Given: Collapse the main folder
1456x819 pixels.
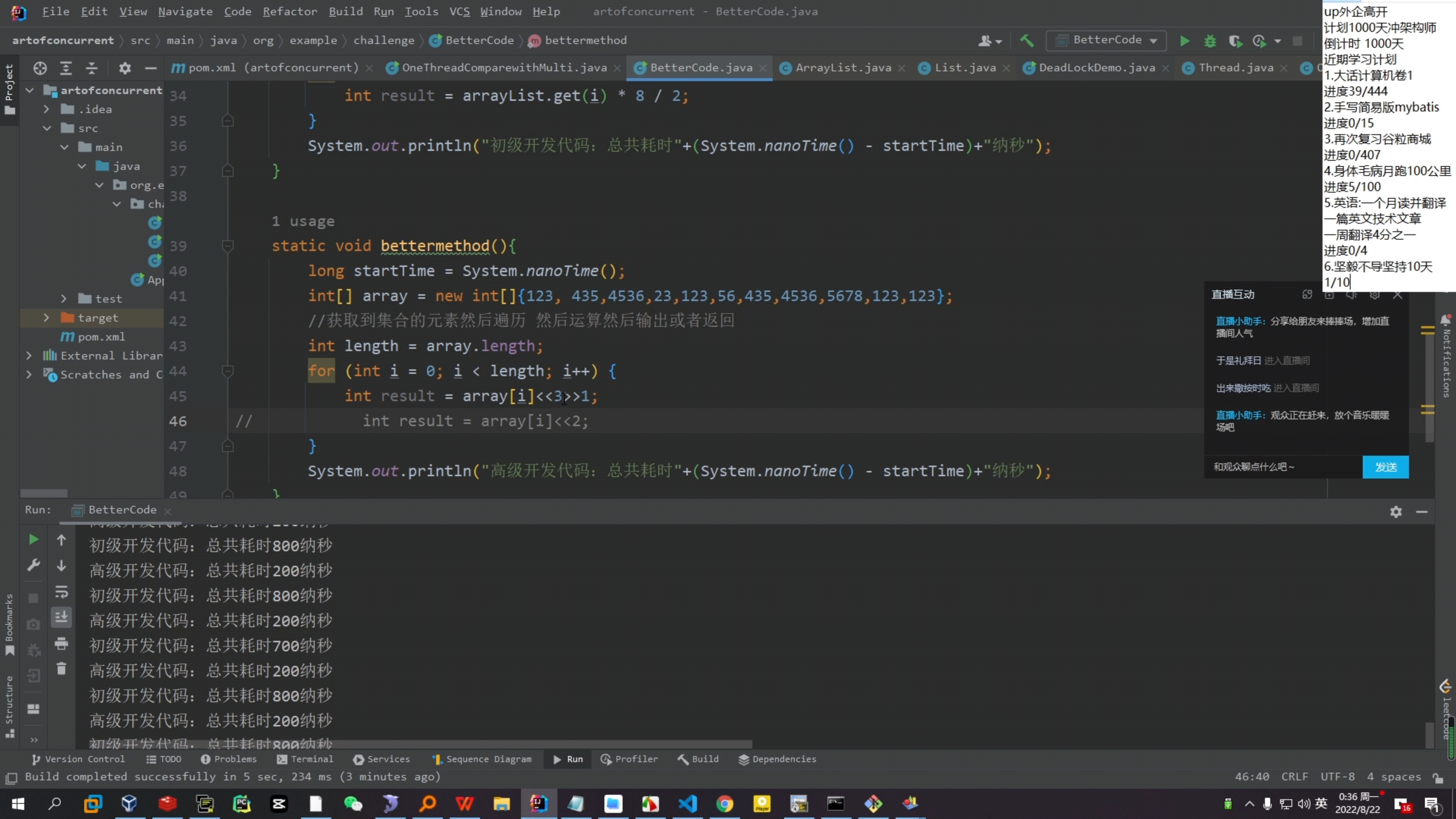Looking at the screenshot, I should tap(64, 147).
